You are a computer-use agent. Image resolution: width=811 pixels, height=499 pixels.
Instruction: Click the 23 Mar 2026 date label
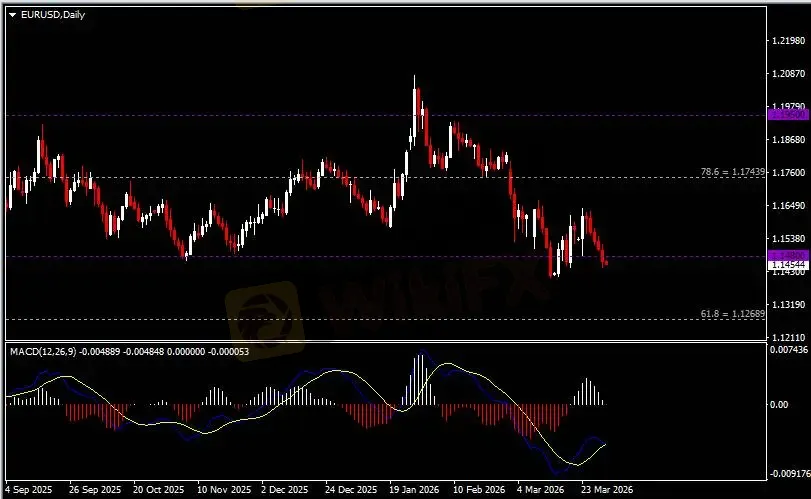[608, 491]
